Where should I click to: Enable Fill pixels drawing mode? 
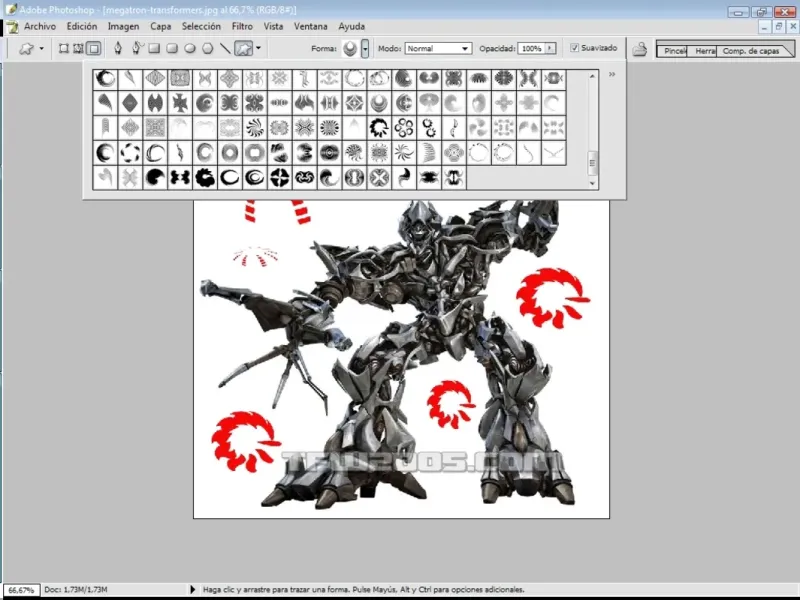(x=94, y=48)
